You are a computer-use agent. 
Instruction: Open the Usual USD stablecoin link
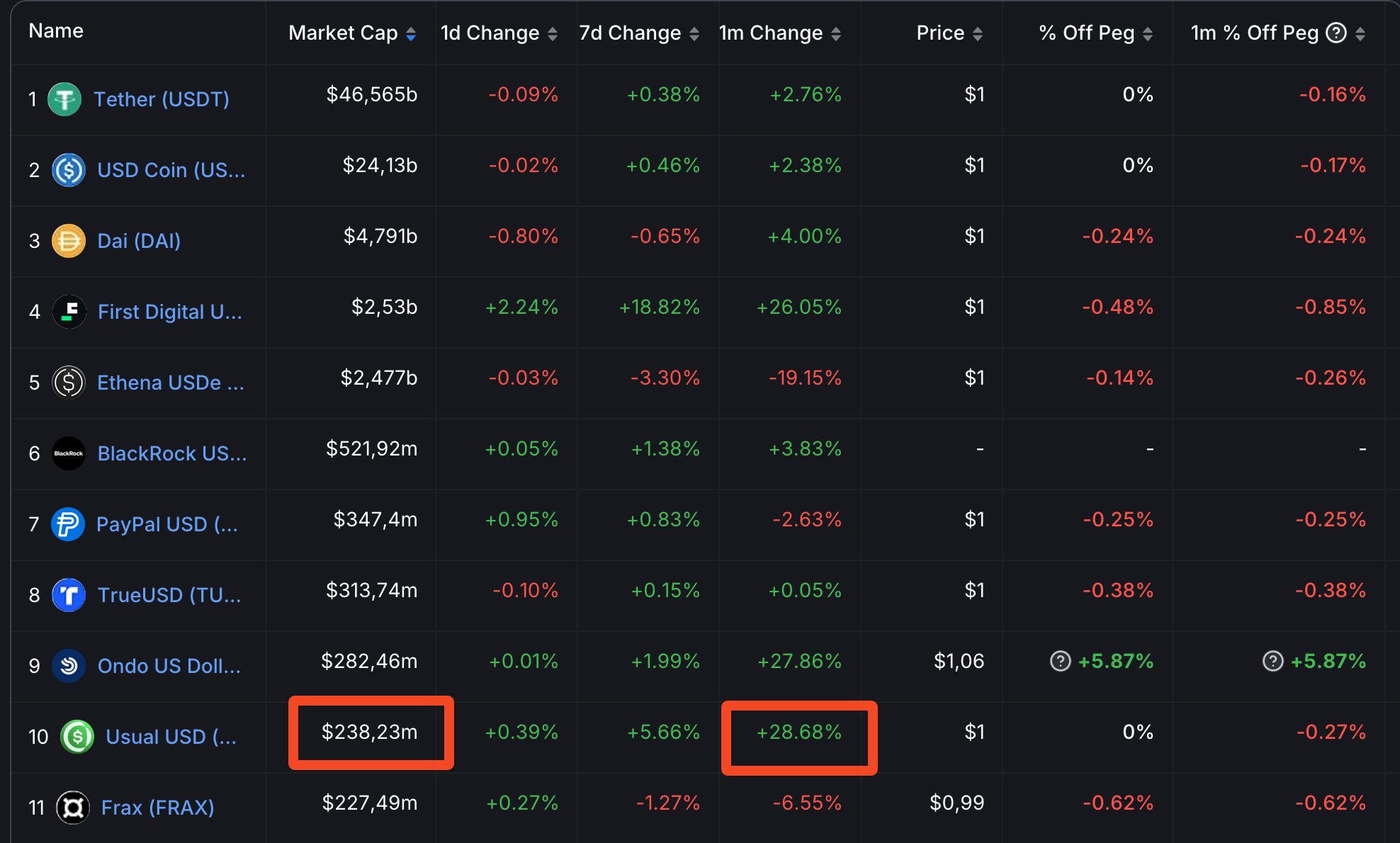(171, 737)
